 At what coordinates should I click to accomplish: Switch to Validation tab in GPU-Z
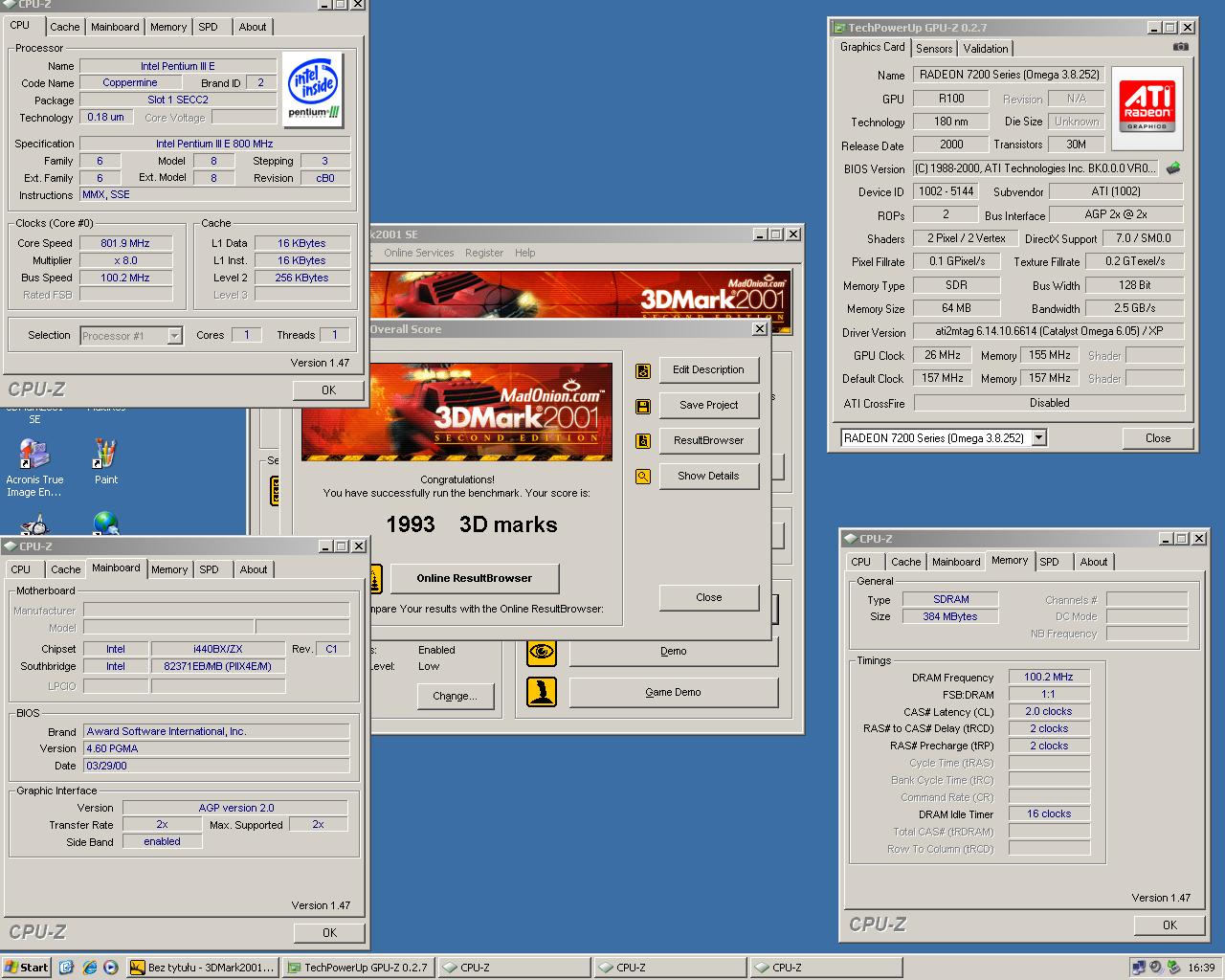(x=986, y=49)
